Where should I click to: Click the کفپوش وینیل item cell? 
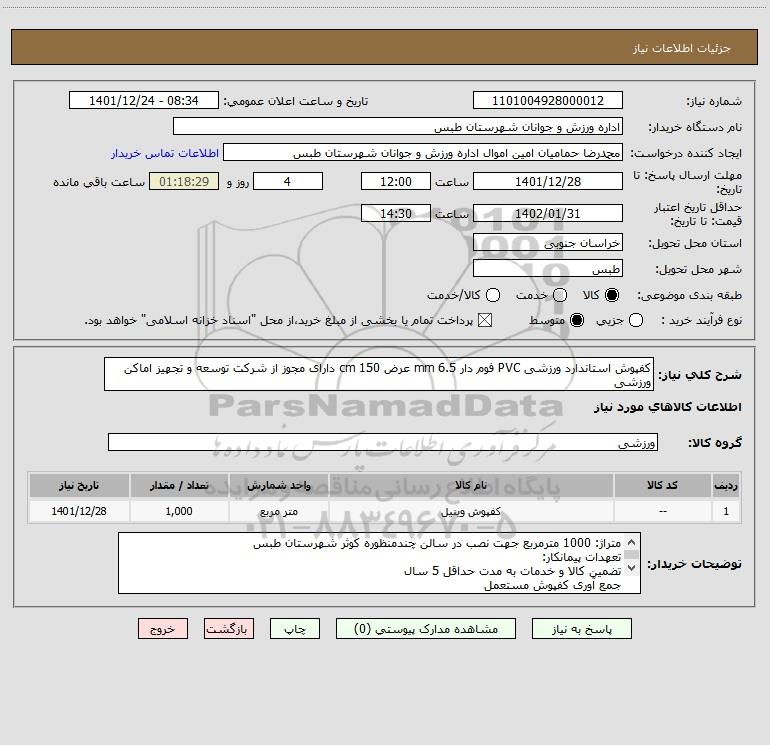click(x=471, y=511)
